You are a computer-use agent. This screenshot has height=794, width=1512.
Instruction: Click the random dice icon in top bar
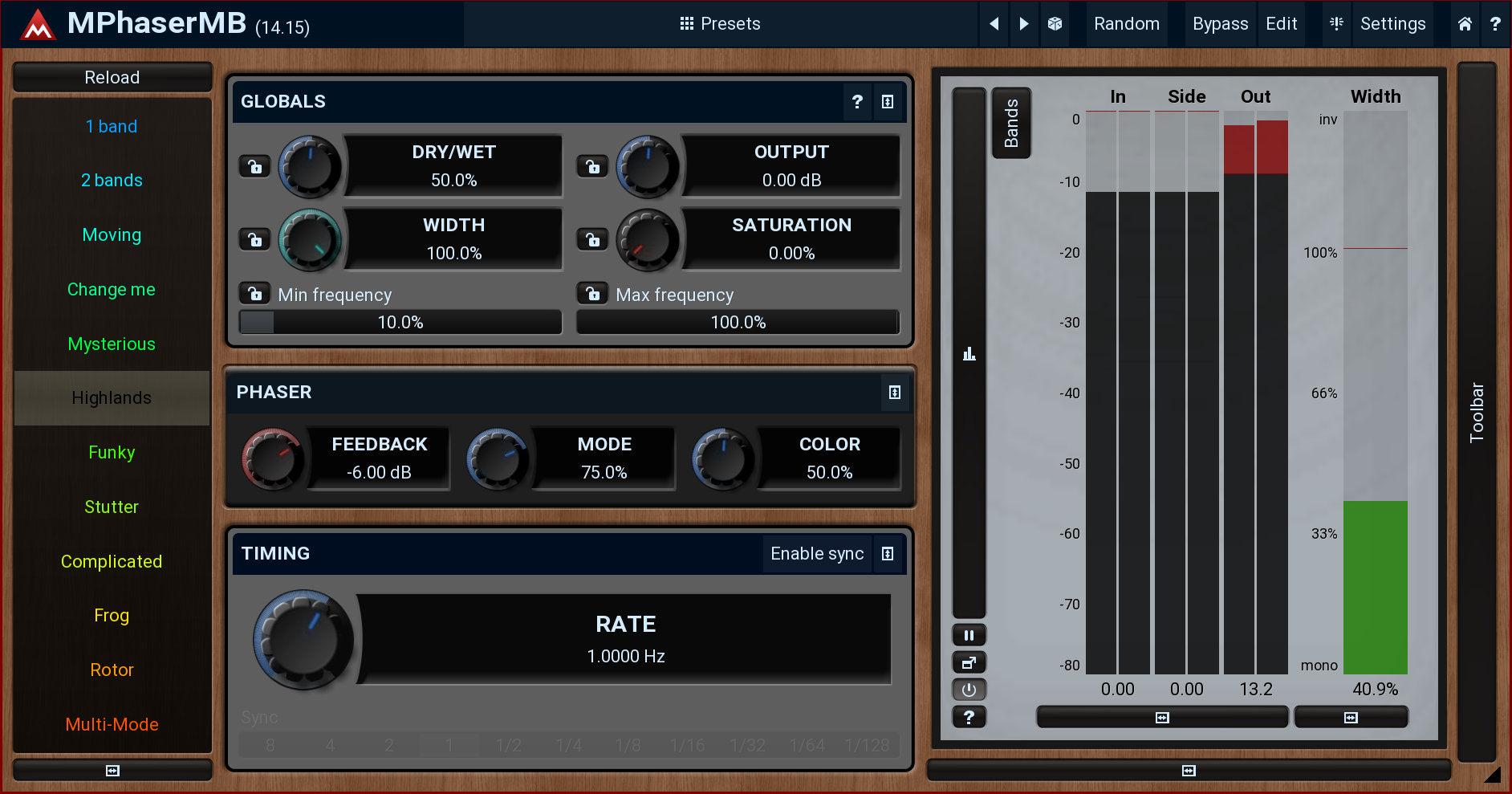point(1055,24)
